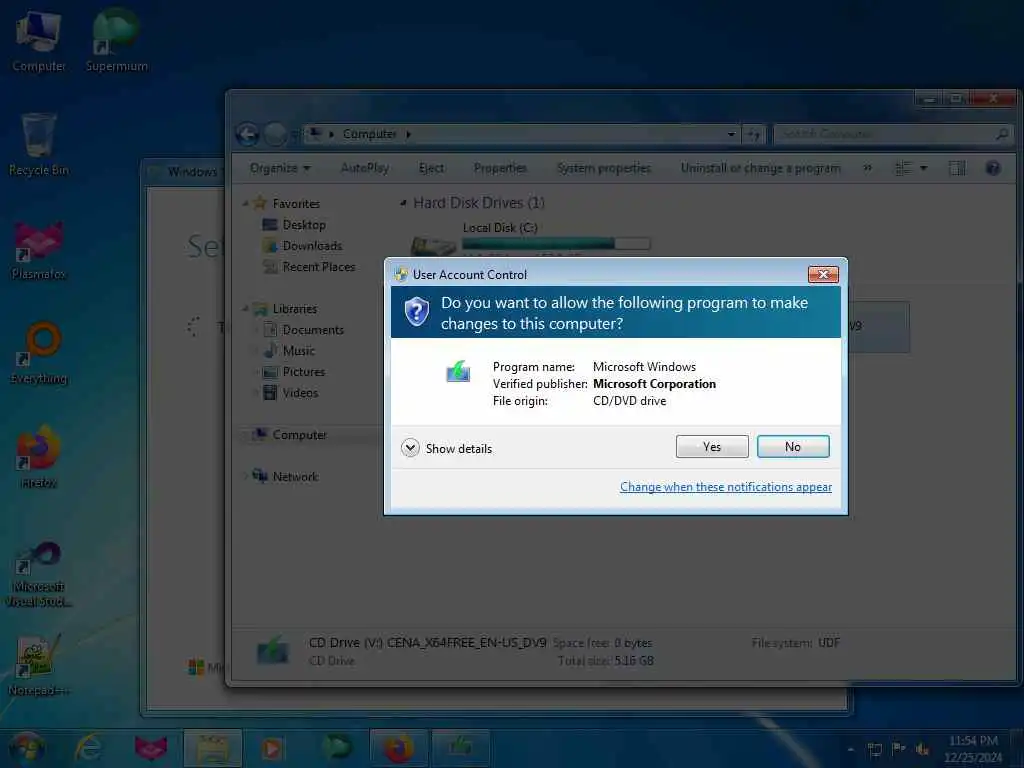Select Music library

(298, 351)
